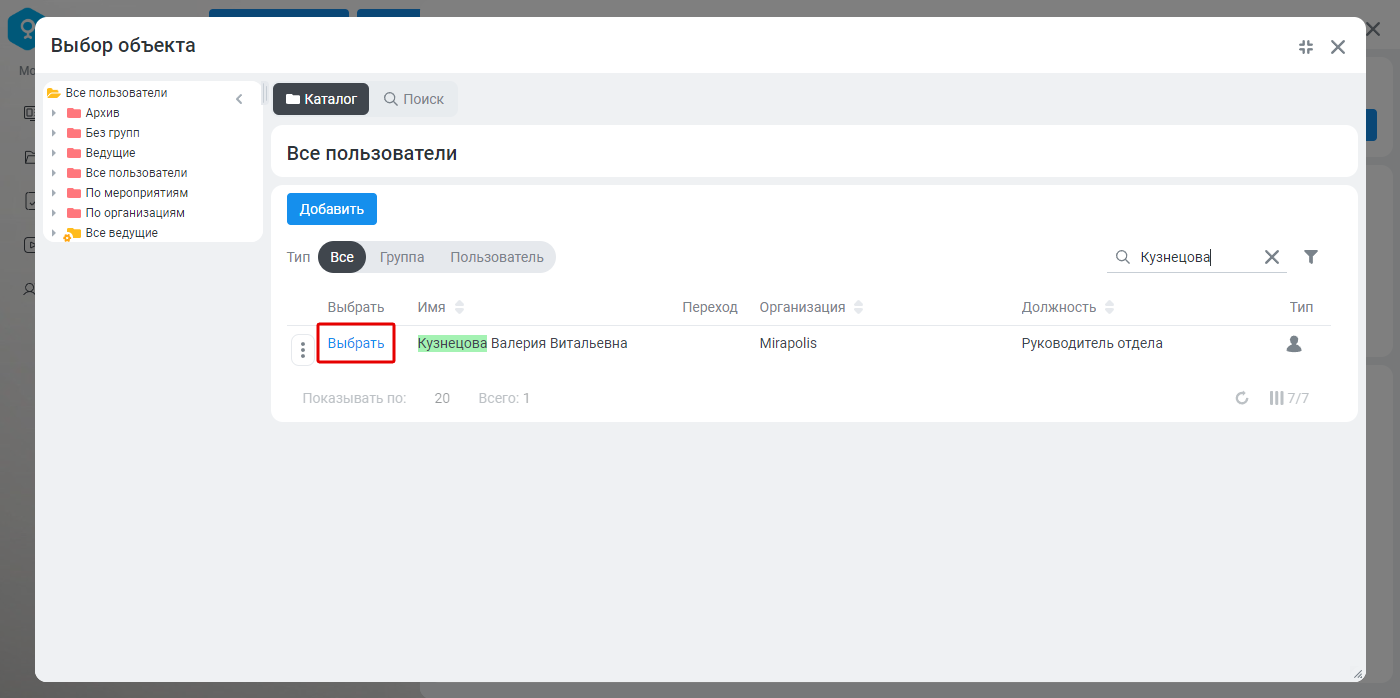Click the Всего: 1 total count
This screenshot has width=1400, height=698.
pos(504,398)
